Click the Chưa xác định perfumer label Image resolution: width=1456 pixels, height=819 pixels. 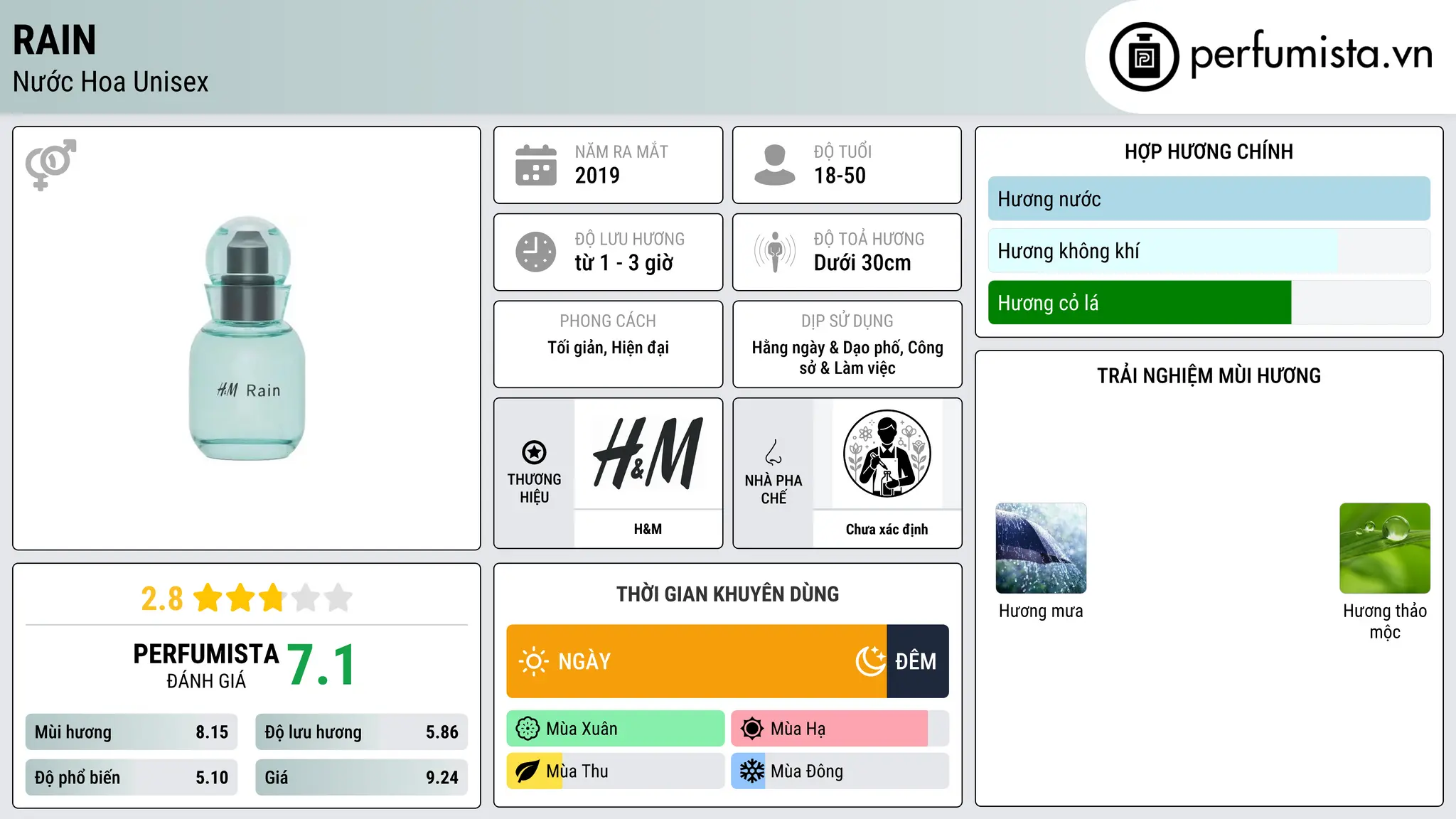887,529
